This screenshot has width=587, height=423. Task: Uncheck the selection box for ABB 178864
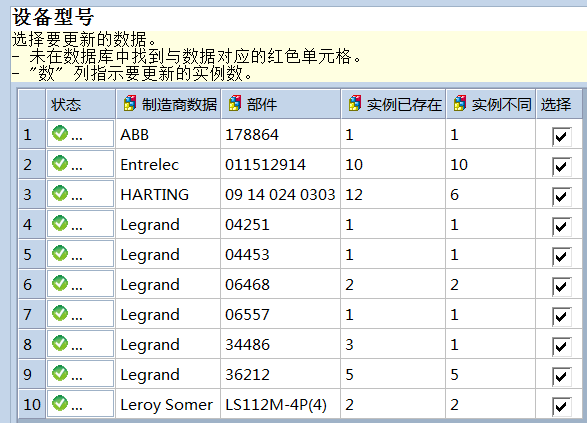coord(562,136)
